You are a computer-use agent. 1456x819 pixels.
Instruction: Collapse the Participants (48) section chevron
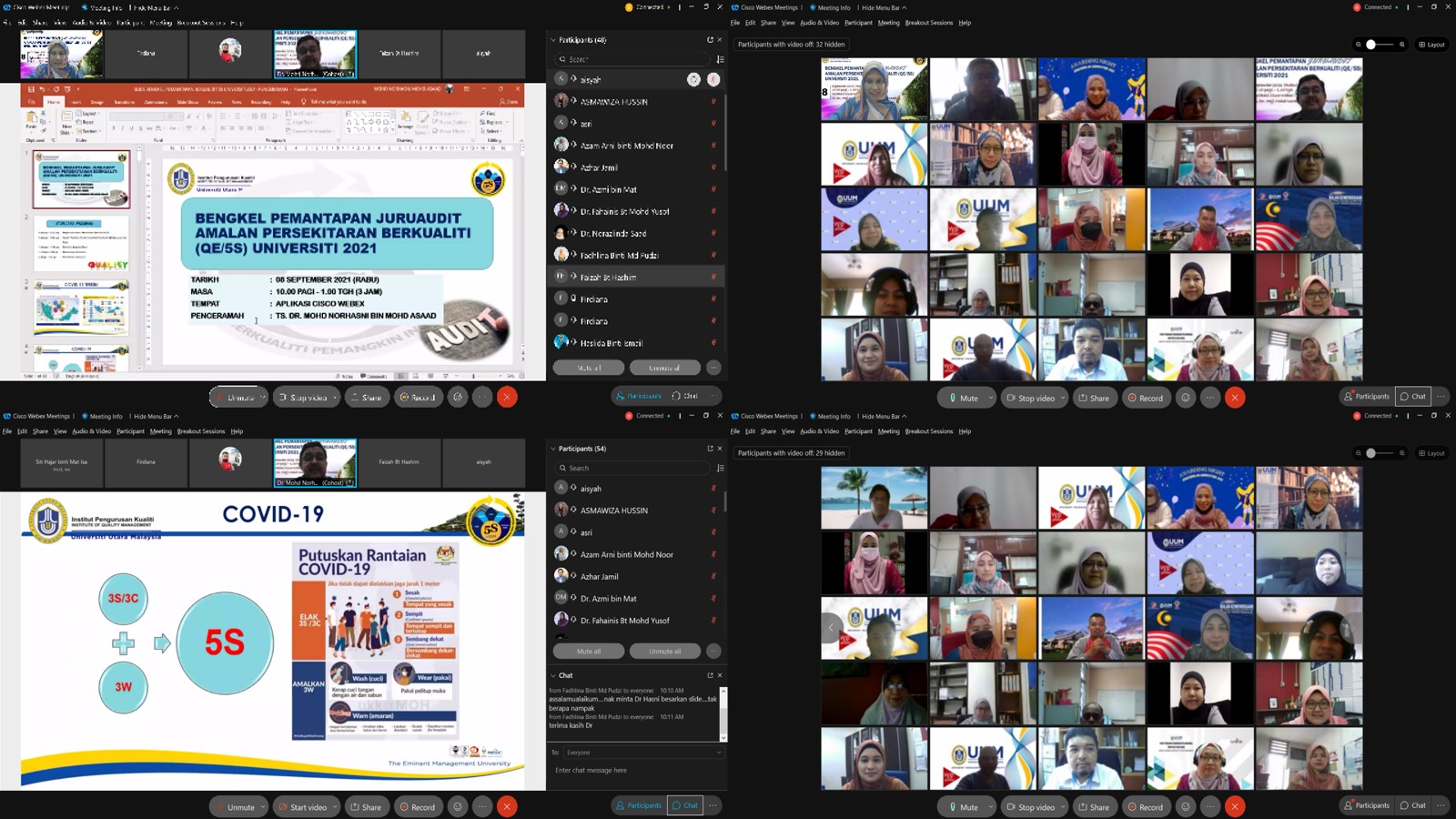point(552,40)
